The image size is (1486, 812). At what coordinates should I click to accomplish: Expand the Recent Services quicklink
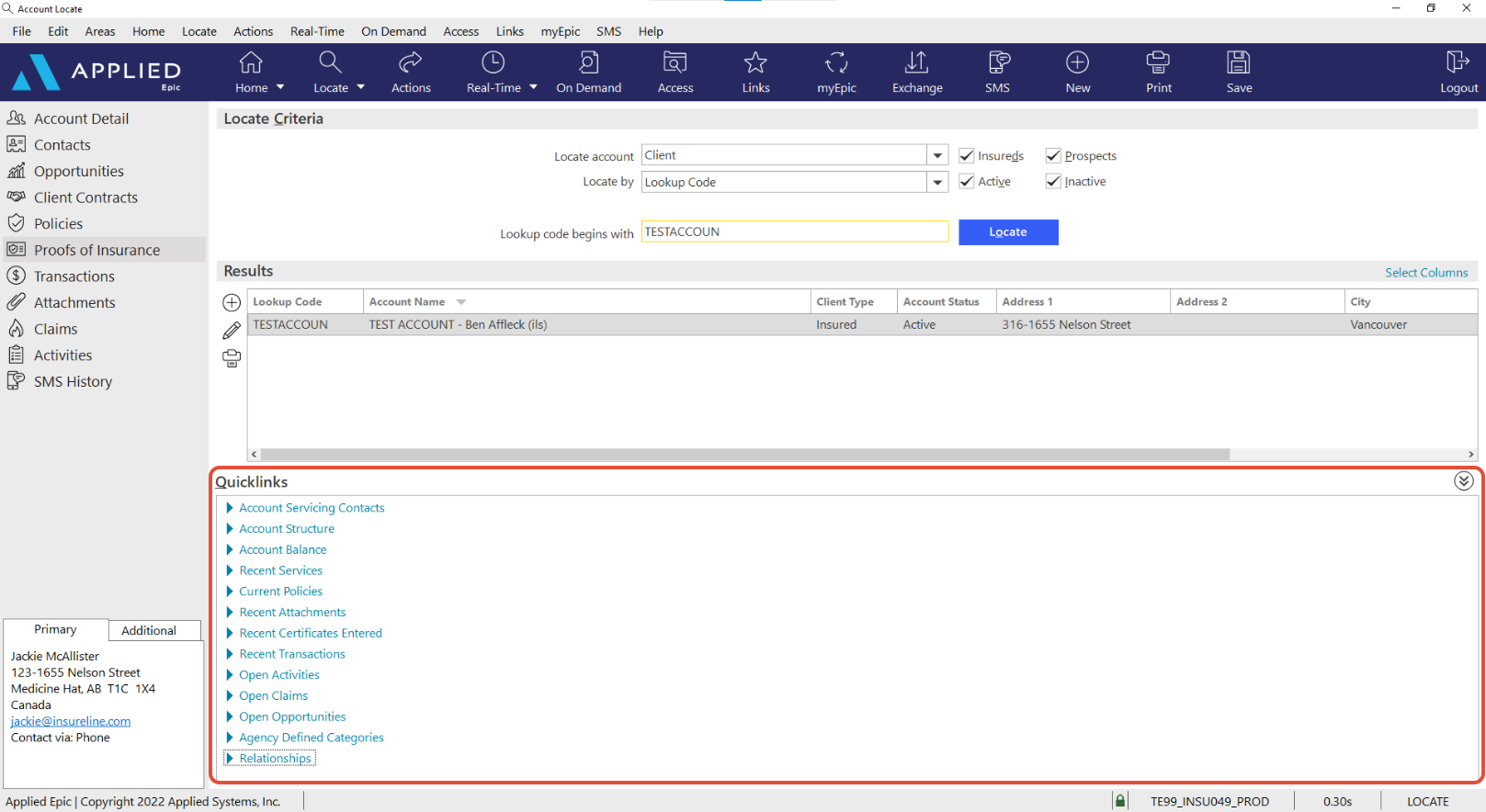coord(230,570)
